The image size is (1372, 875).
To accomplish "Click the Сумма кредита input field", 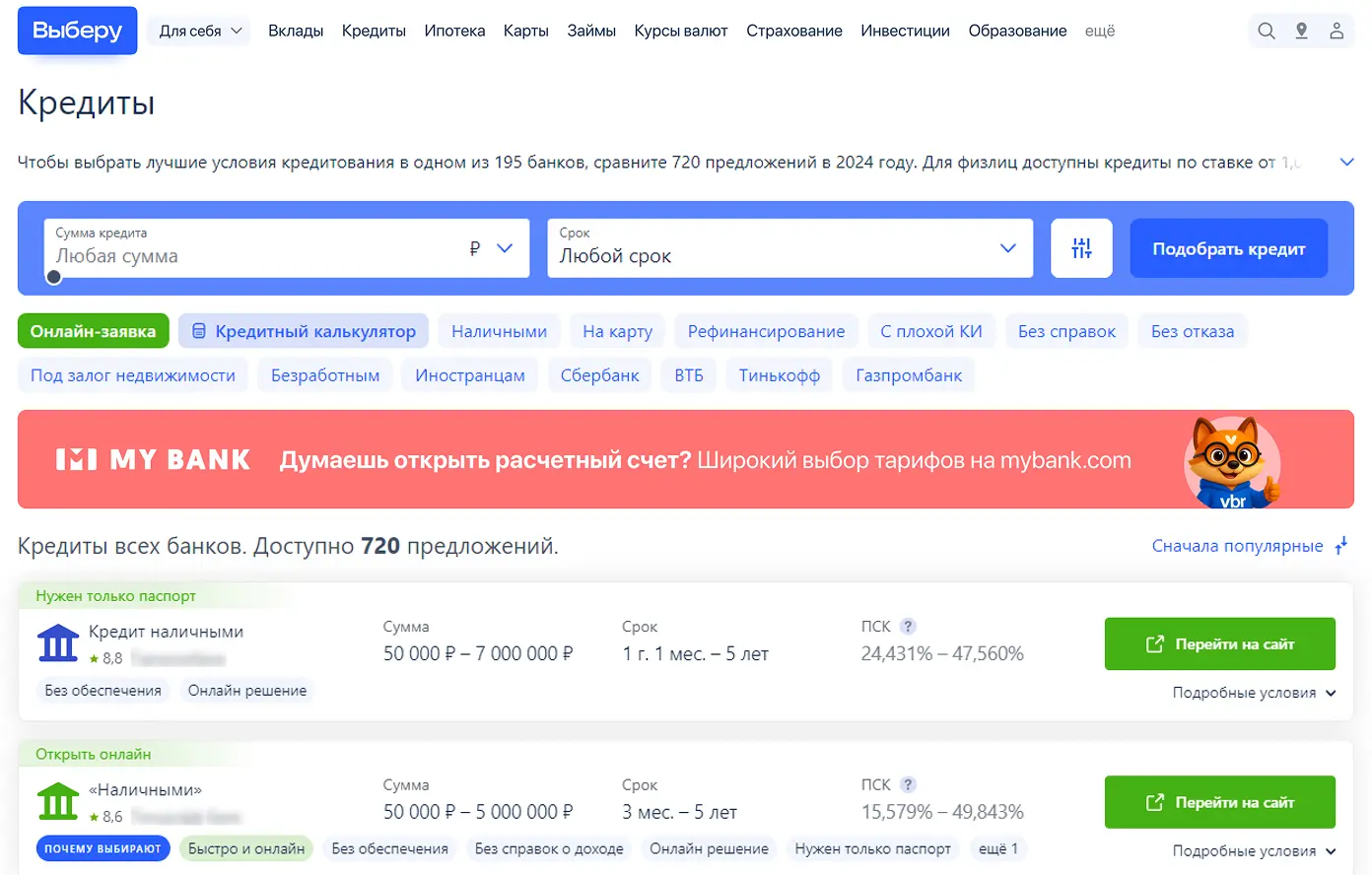I will click(x=256, y=255).
